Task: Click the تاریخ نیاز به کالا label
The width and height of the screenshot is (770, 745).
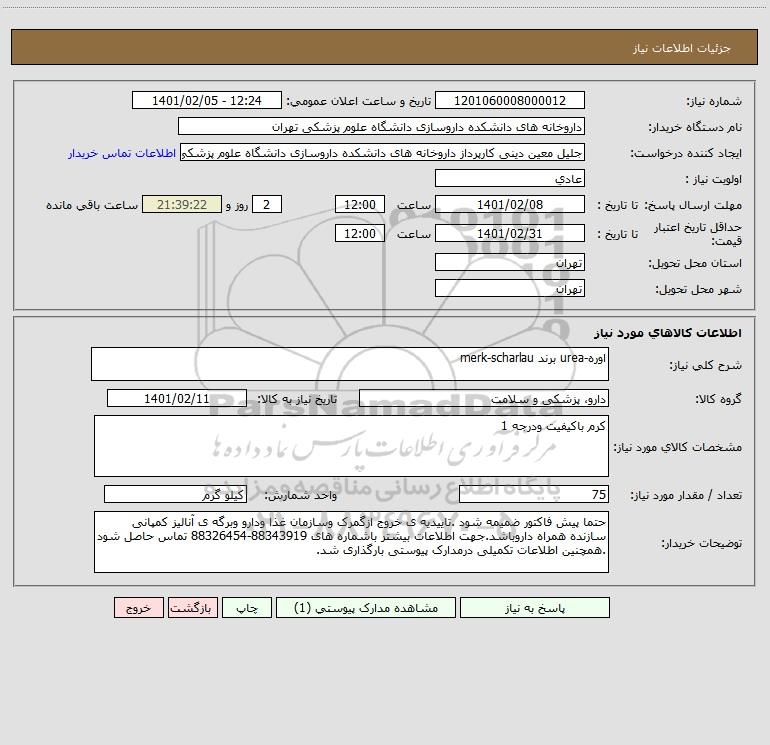Action: pos(297,399)
